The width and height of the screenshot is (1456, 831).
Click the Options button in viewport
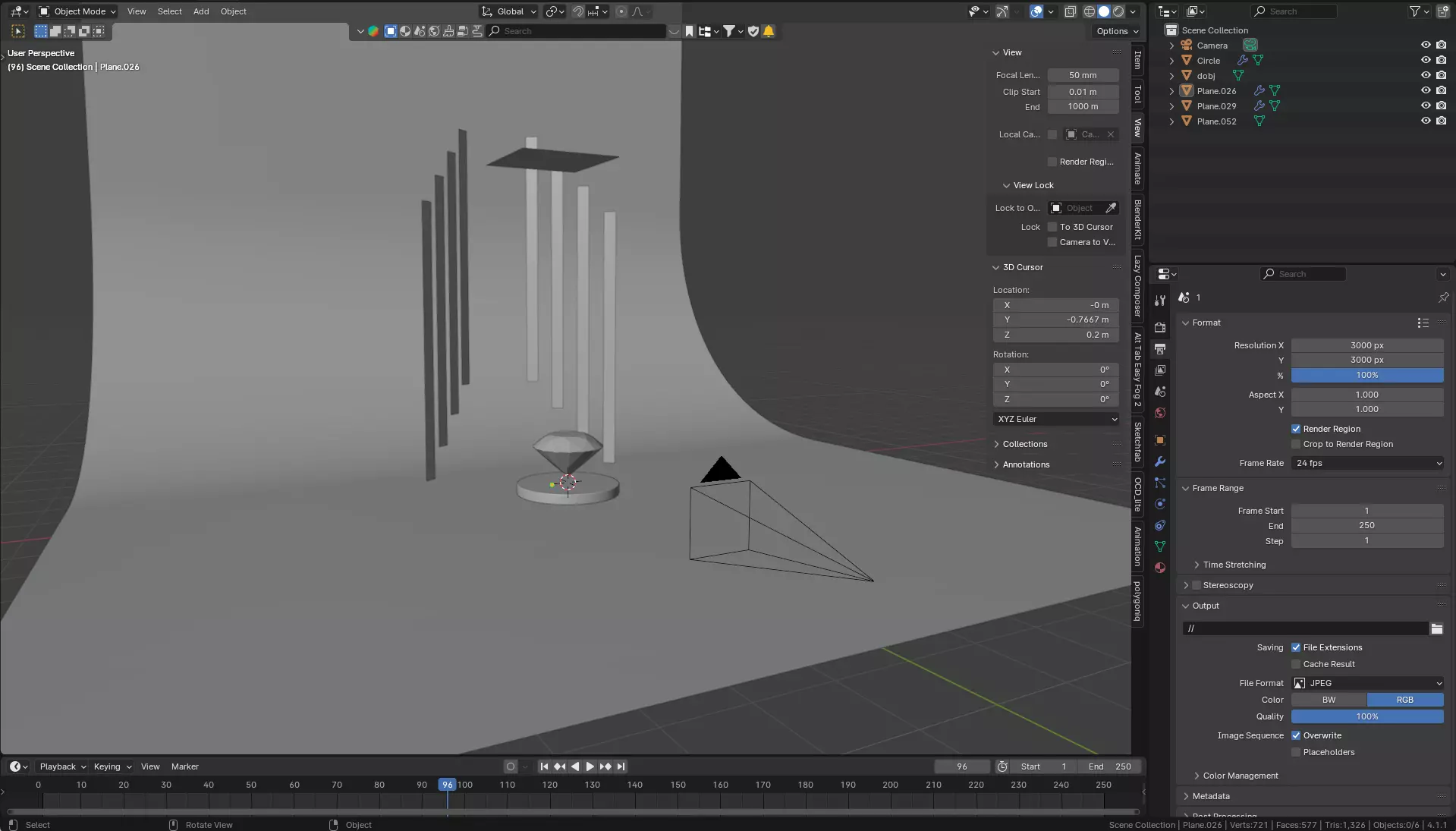click(x=1117, y=31)
